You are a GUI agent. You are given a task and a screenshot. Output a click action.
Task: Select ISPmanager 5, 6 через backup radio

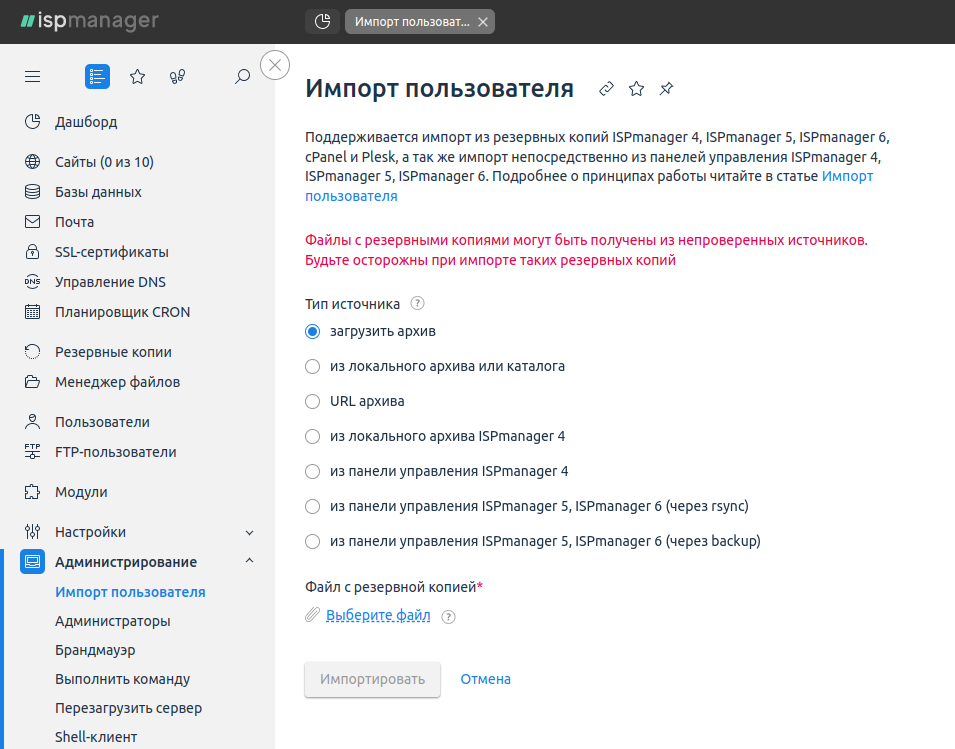tap(312, 541)
